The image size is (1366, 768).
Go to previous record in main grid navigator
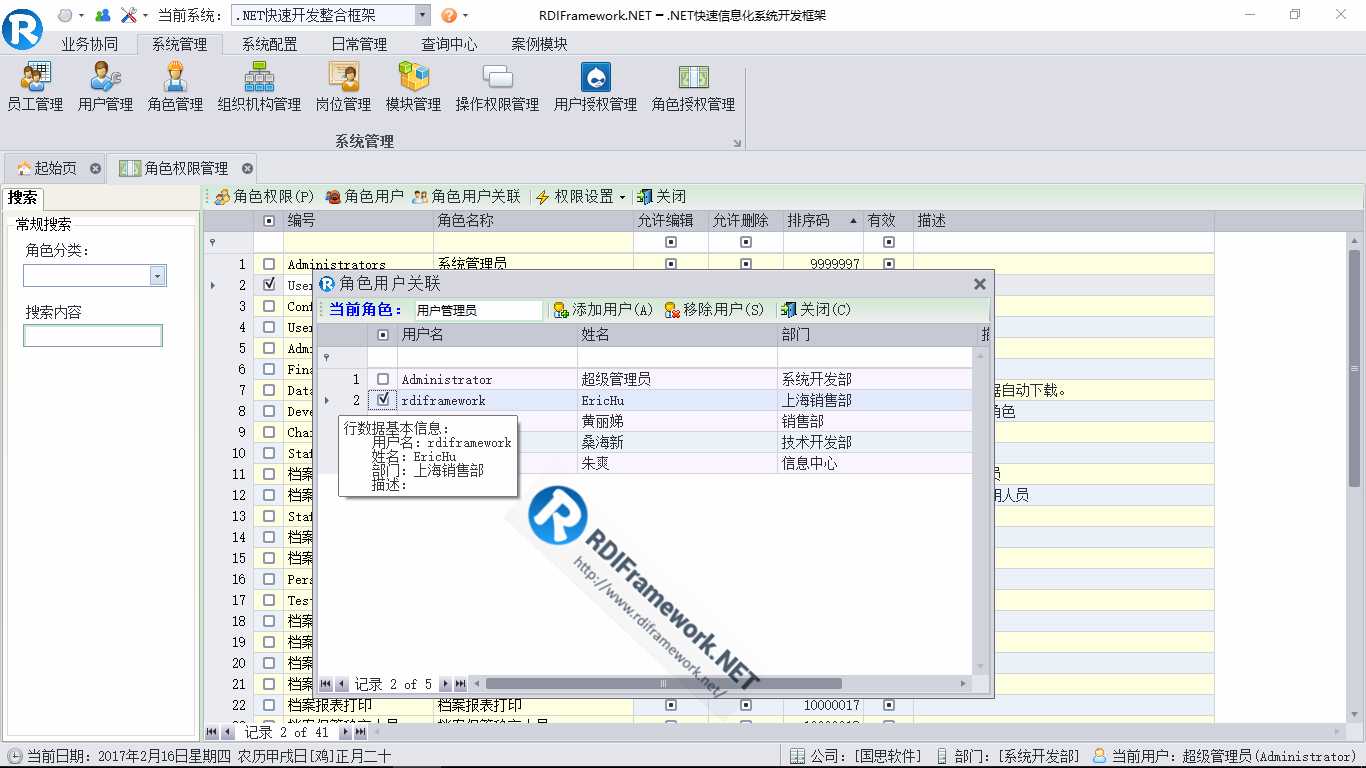click(227, 732)
